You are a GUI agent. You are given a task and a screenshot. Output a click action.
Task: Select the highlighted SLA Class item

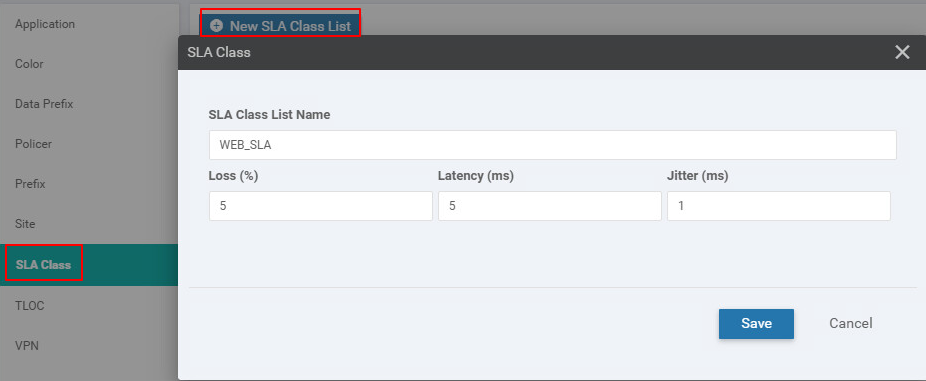89,265
